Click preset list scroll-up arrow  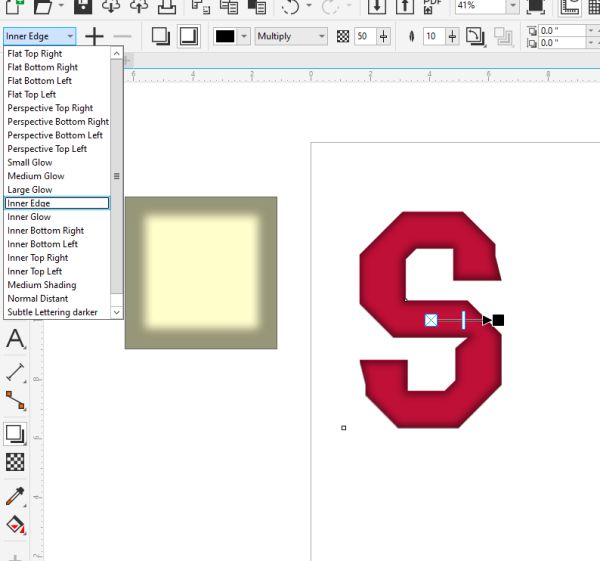click(117, 54)
